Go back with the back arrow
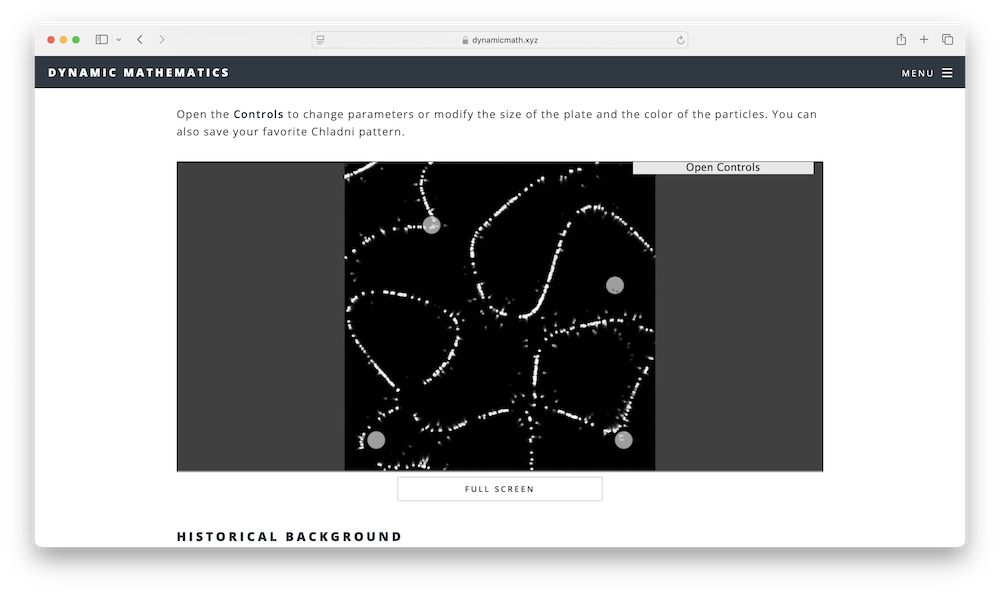This screenshot has height=593, width=1000. [140, 40]
